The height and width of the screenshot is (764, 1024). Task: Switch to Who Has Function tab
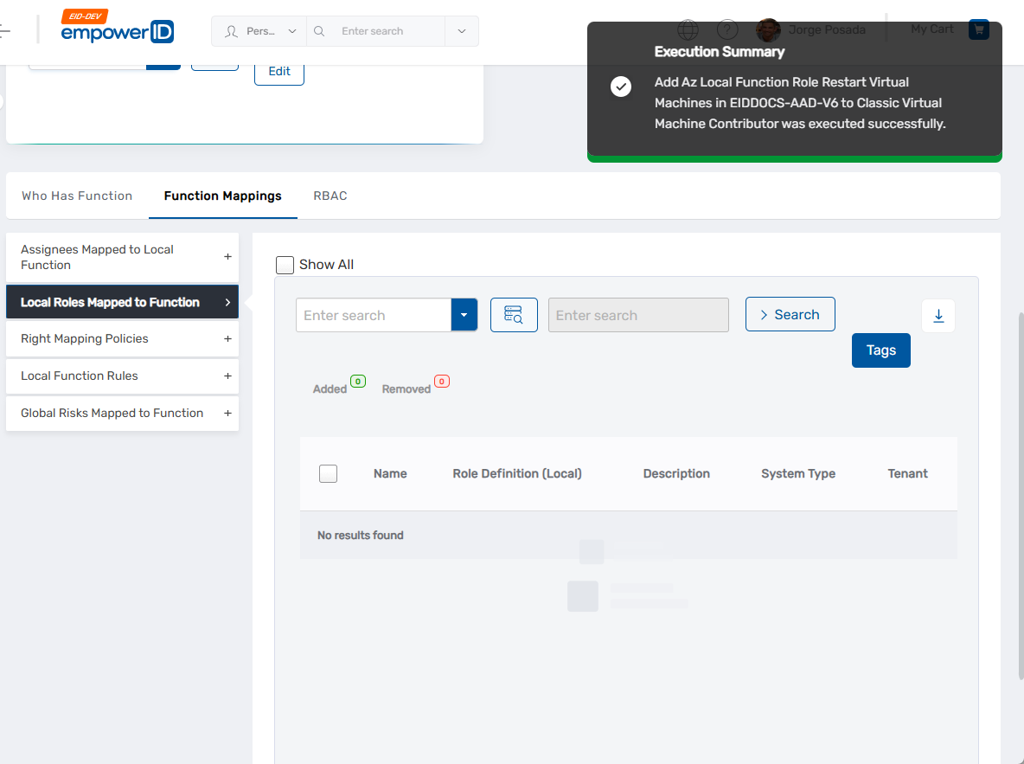click(x=77, y=196)
